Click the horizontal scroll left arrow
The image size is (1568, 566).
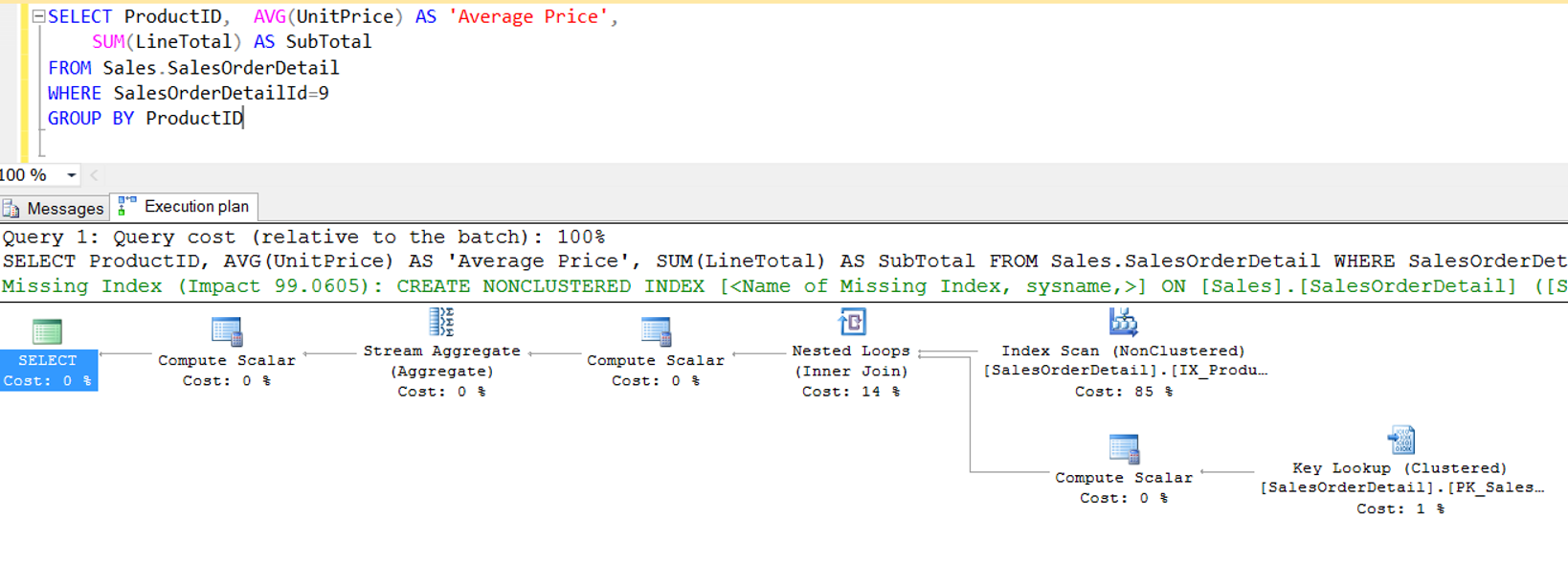click(x=94, y=175)
